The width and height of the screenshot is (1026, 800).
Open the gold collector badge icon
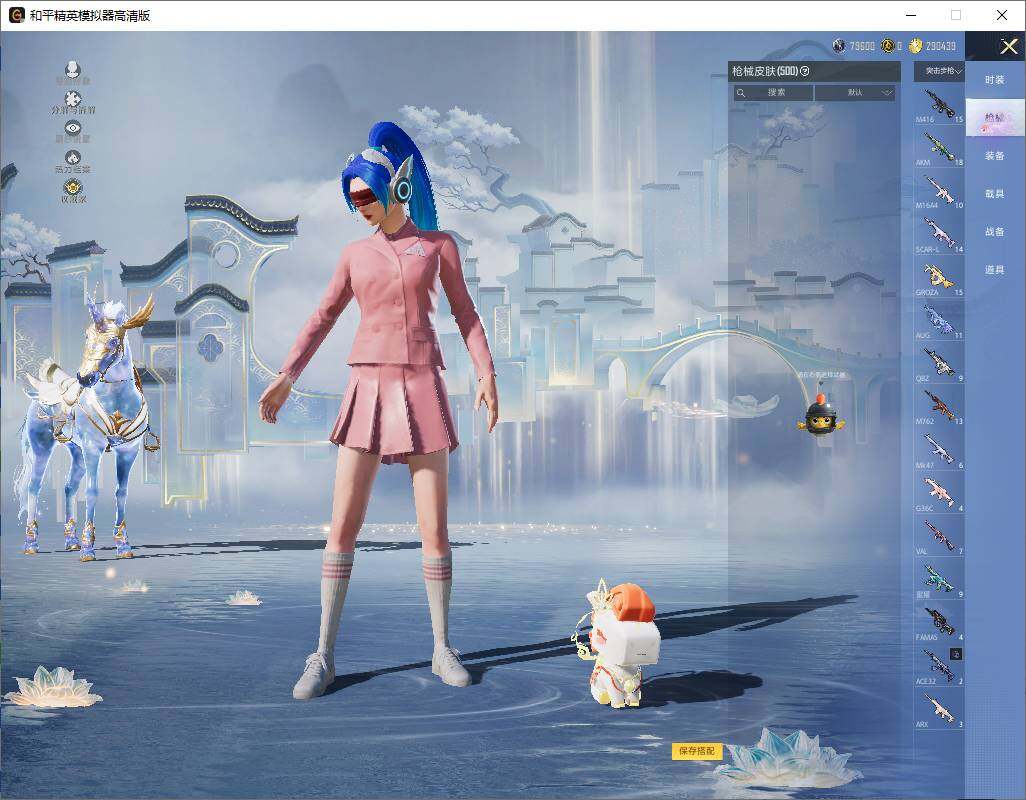(73, 188)
